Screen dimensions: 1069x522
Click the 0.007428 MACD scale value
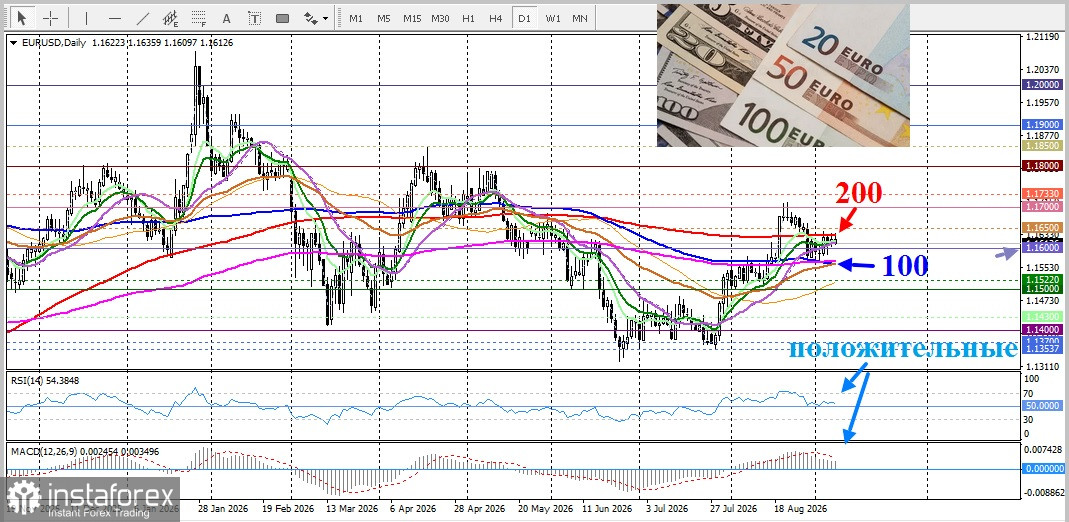(x=1043, y=450)
